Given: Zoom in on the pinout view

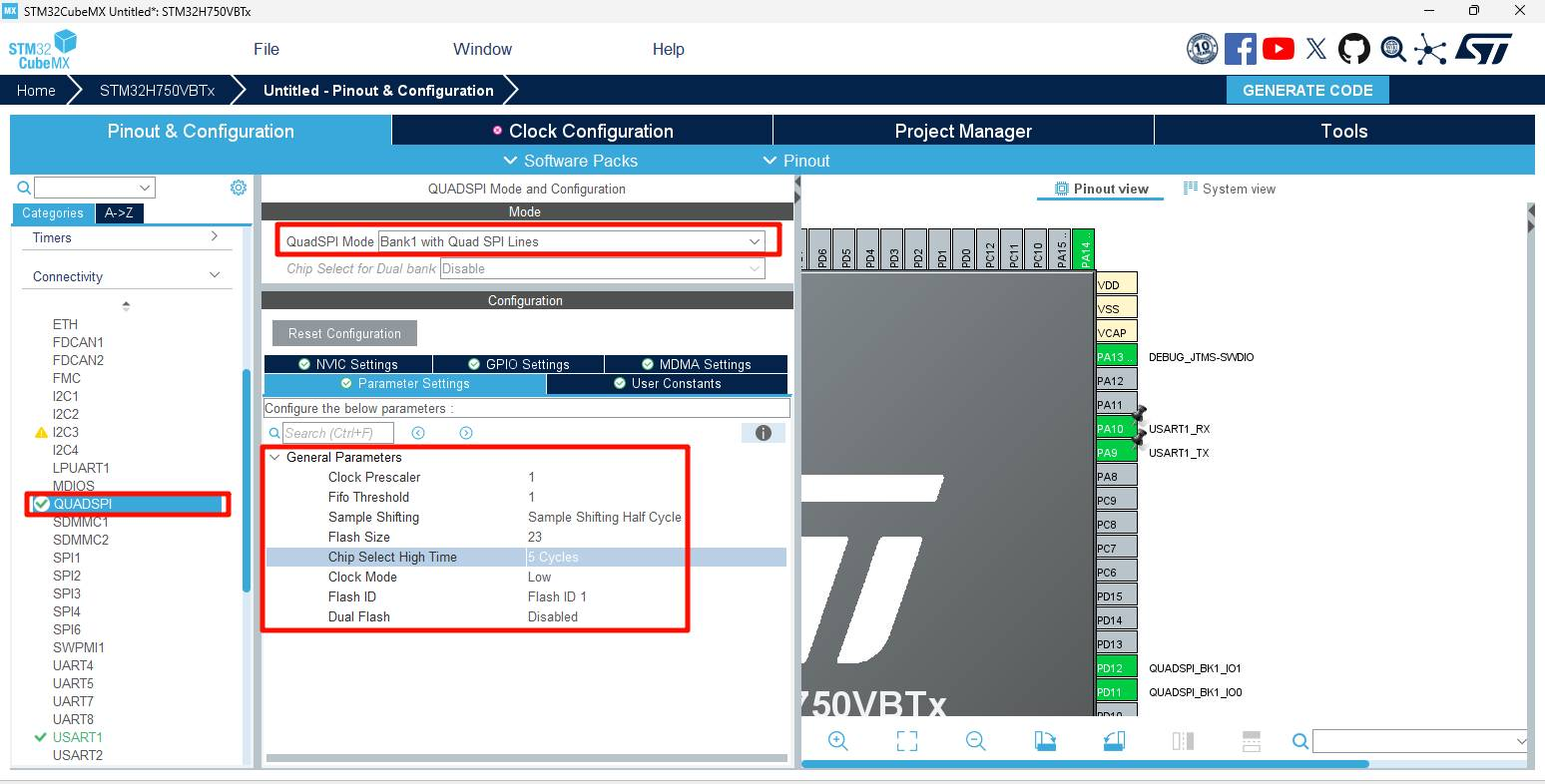Looking at the screenshot, I should point(838,741).
